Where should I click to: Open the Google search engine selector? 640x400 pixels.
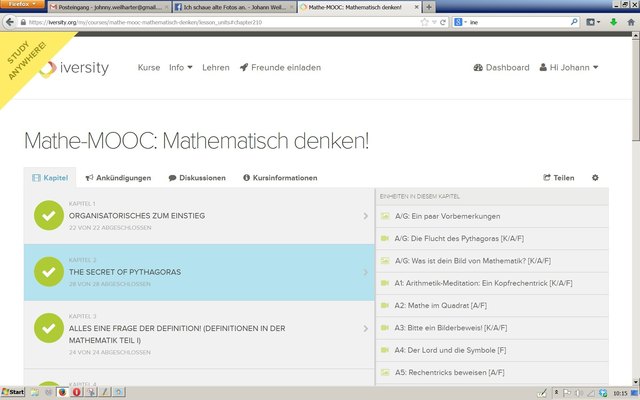click(x=460, y=22)
